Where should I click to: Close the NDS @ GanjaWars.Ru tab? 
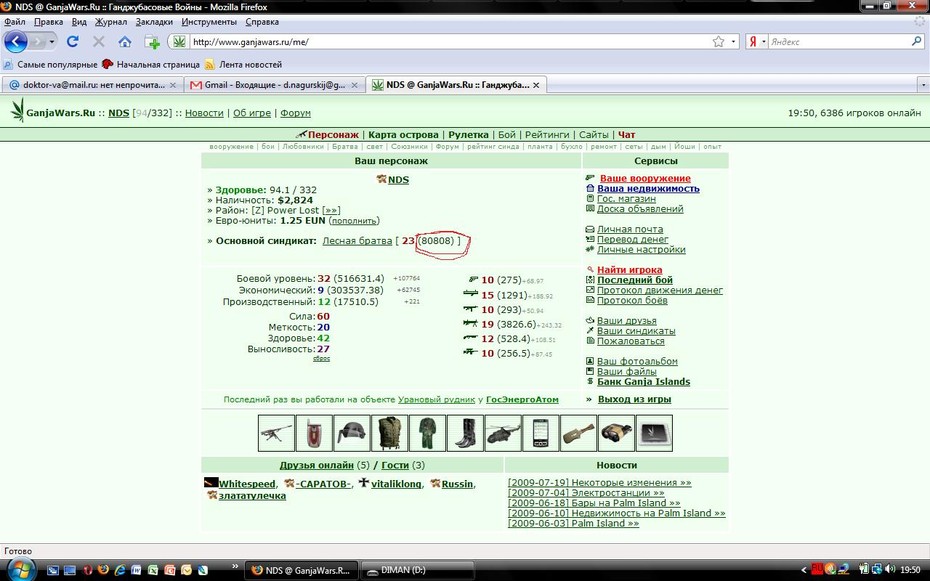536,85
